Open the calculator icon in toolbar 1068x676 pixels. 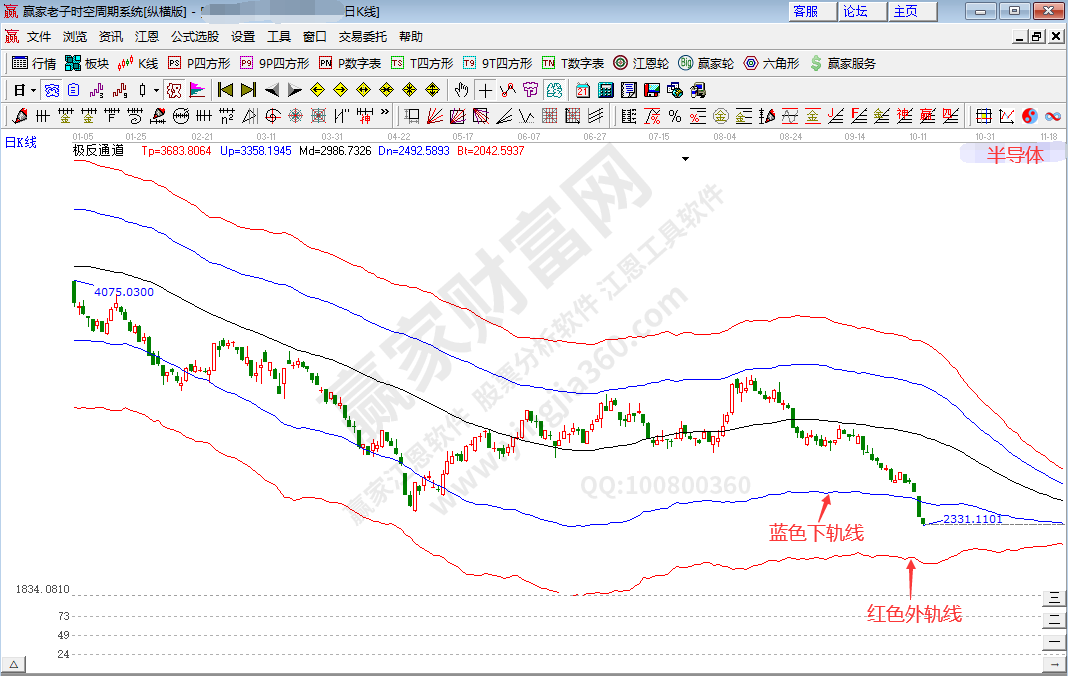(x=604, y=90)
